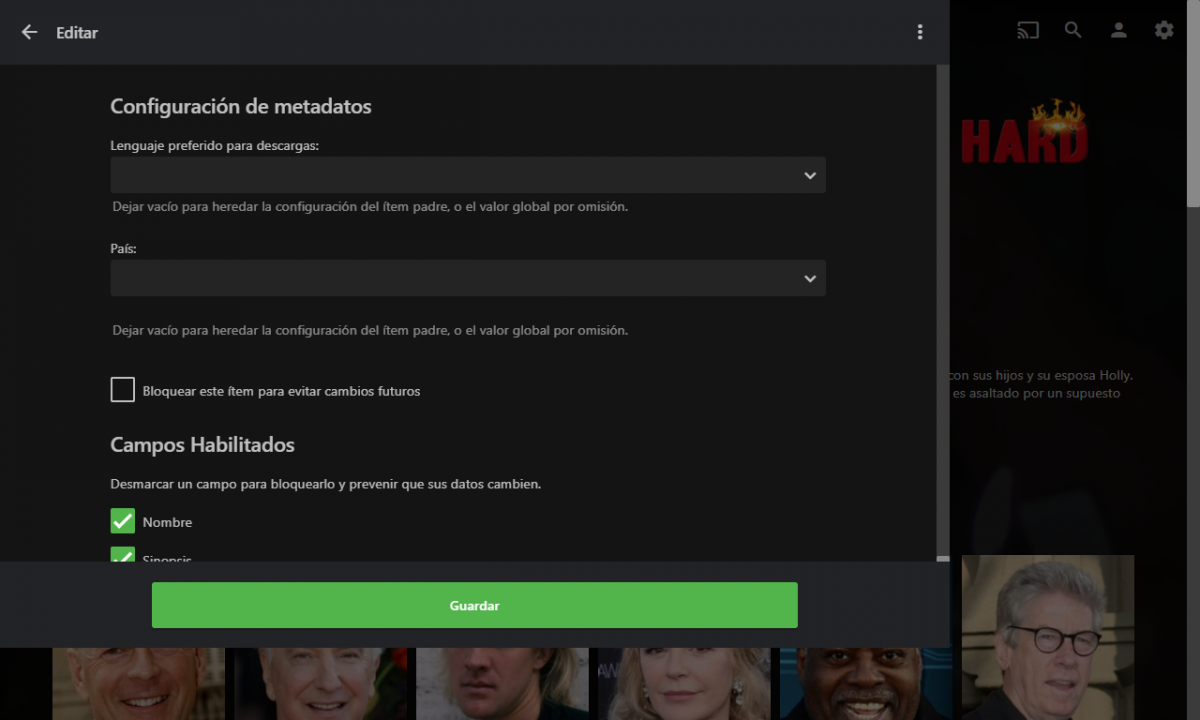Click the Campos Habilitados heading
Image resolution: width=1200 pixels, height=720 pixels.
coord(202,444)
